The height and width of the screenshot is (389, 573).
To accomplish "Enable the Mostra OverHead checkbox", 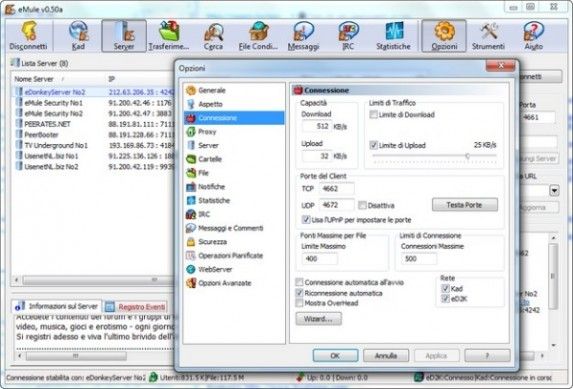I will coord(299,303).
